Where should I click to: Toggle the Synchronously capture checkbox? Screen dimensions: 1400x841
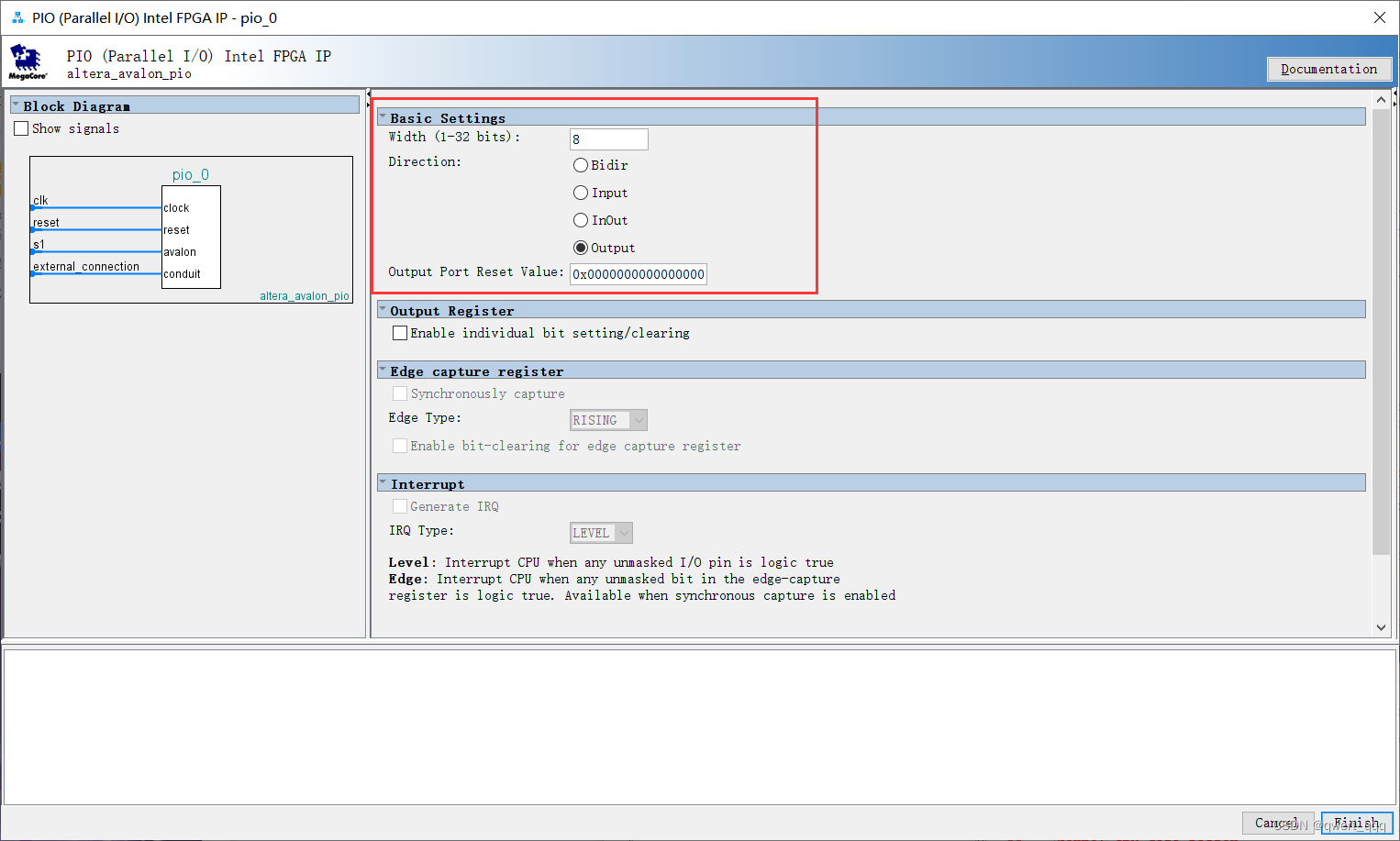400,393
